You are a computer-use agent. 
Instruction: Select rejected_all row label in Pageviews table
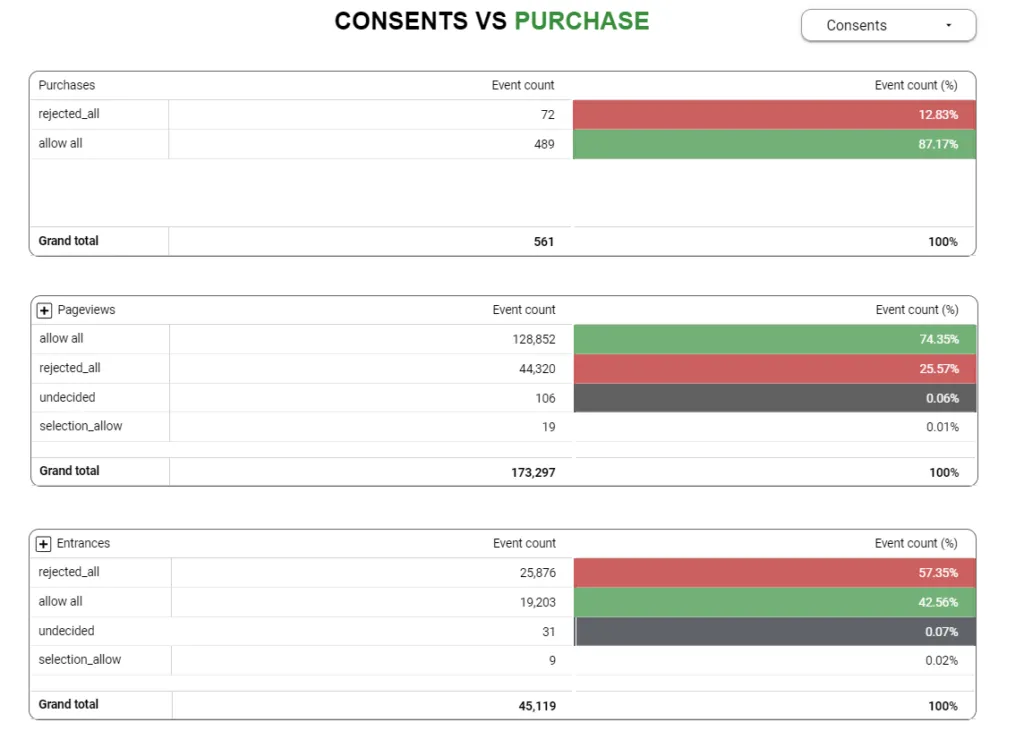click(x=70, y=368)
